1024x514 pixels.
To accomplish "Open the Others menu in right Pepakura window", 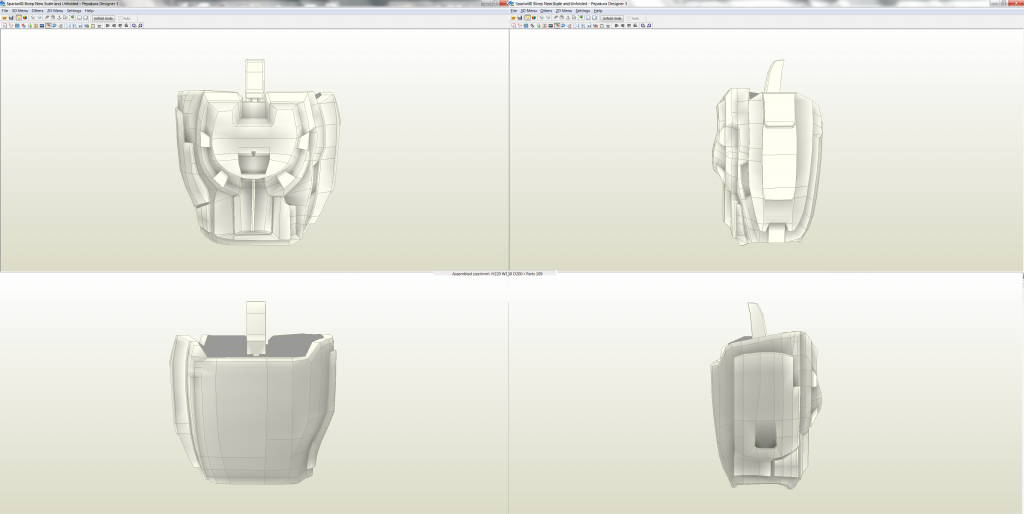I will point(546,11).
